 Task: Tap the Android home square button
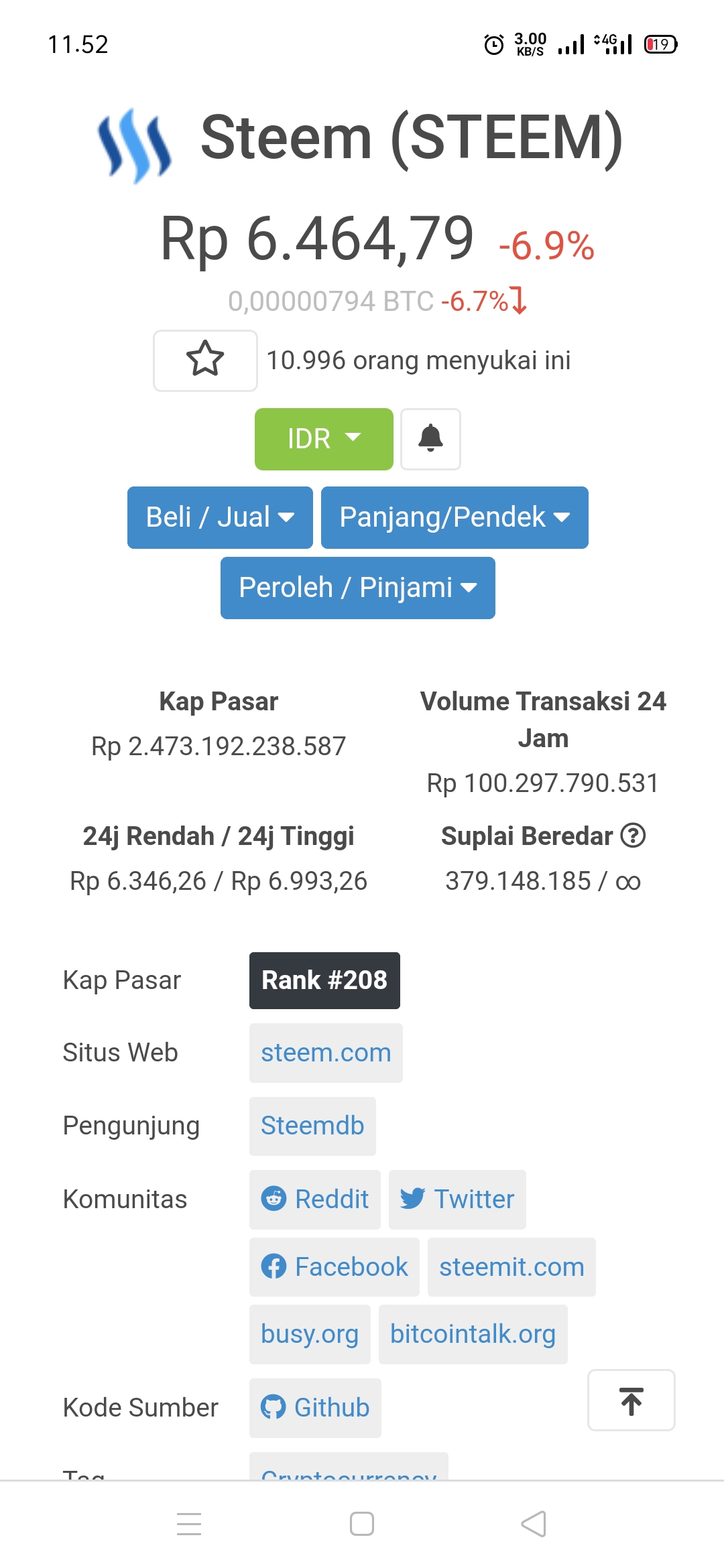click(x=362, y=1524)
